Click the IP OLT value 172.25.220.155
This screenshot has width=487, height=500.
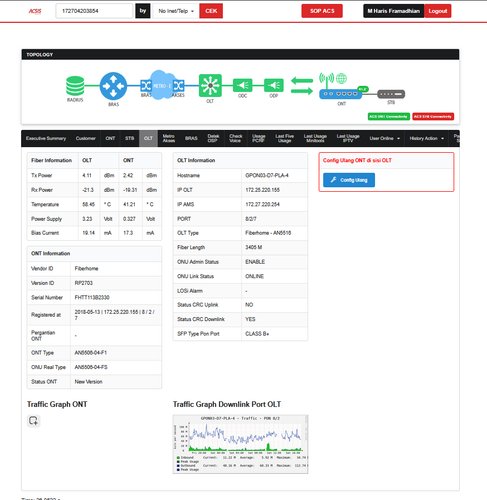tap(263, 190)
